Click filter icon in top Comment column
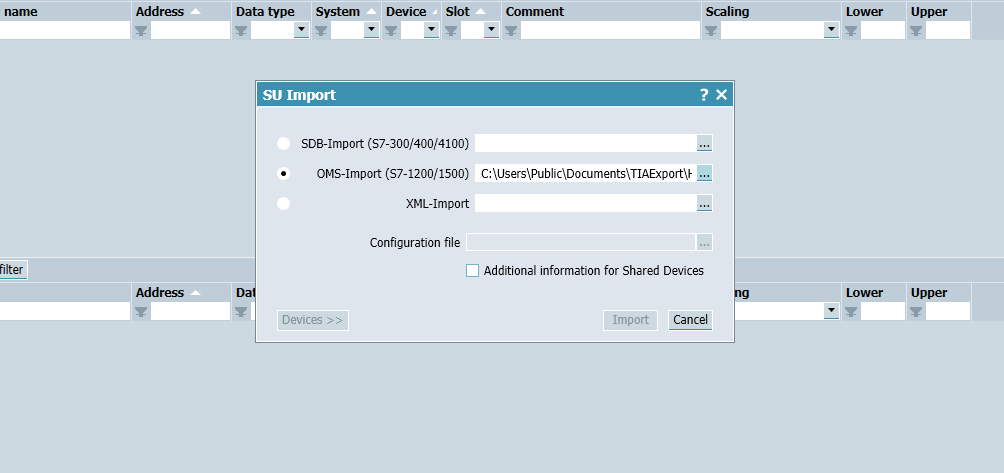1004x473 pixels. point(511,30)
